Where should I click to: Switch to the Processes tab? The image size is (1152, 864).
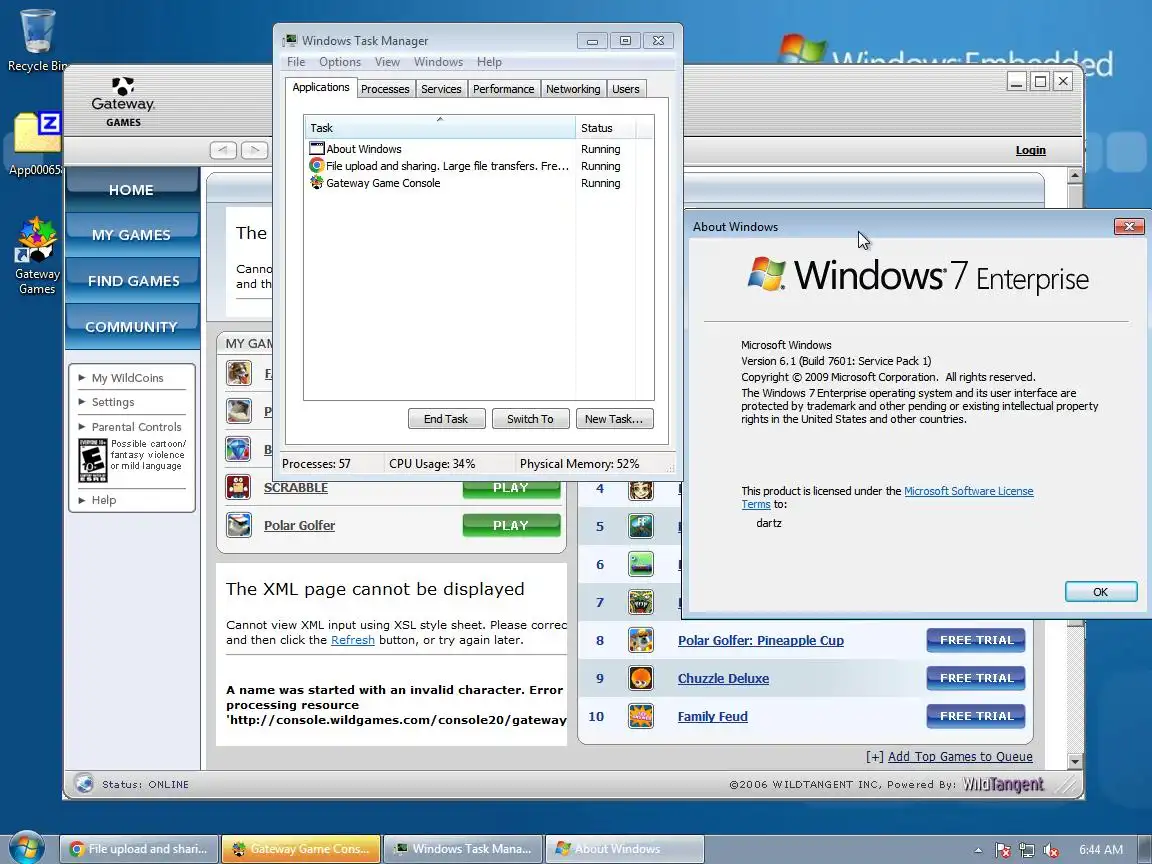[385, 89]
